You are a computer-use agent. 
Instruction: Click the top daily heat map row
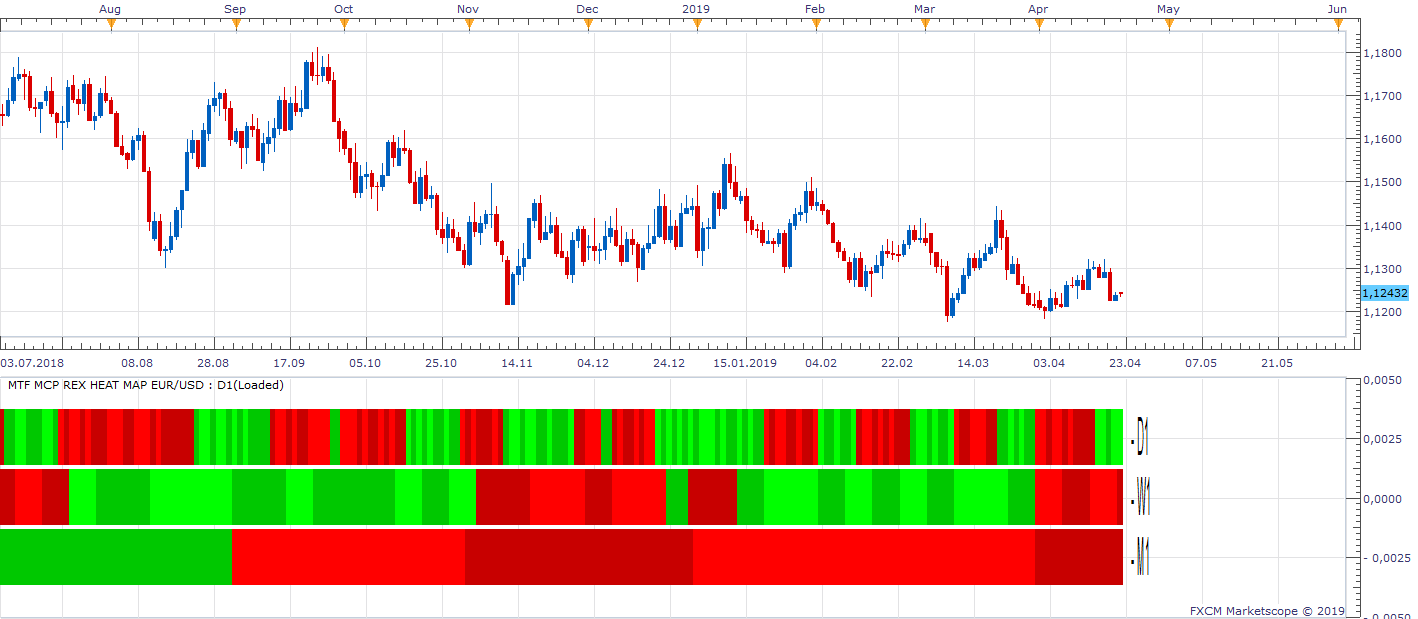tap(562, 437)
